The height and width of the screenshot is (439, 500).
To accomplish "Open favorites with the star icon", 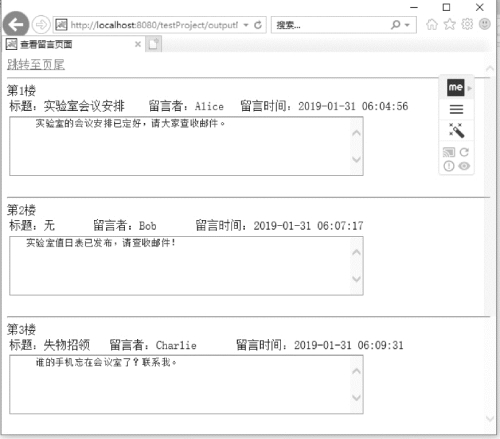I will [450, 24].
